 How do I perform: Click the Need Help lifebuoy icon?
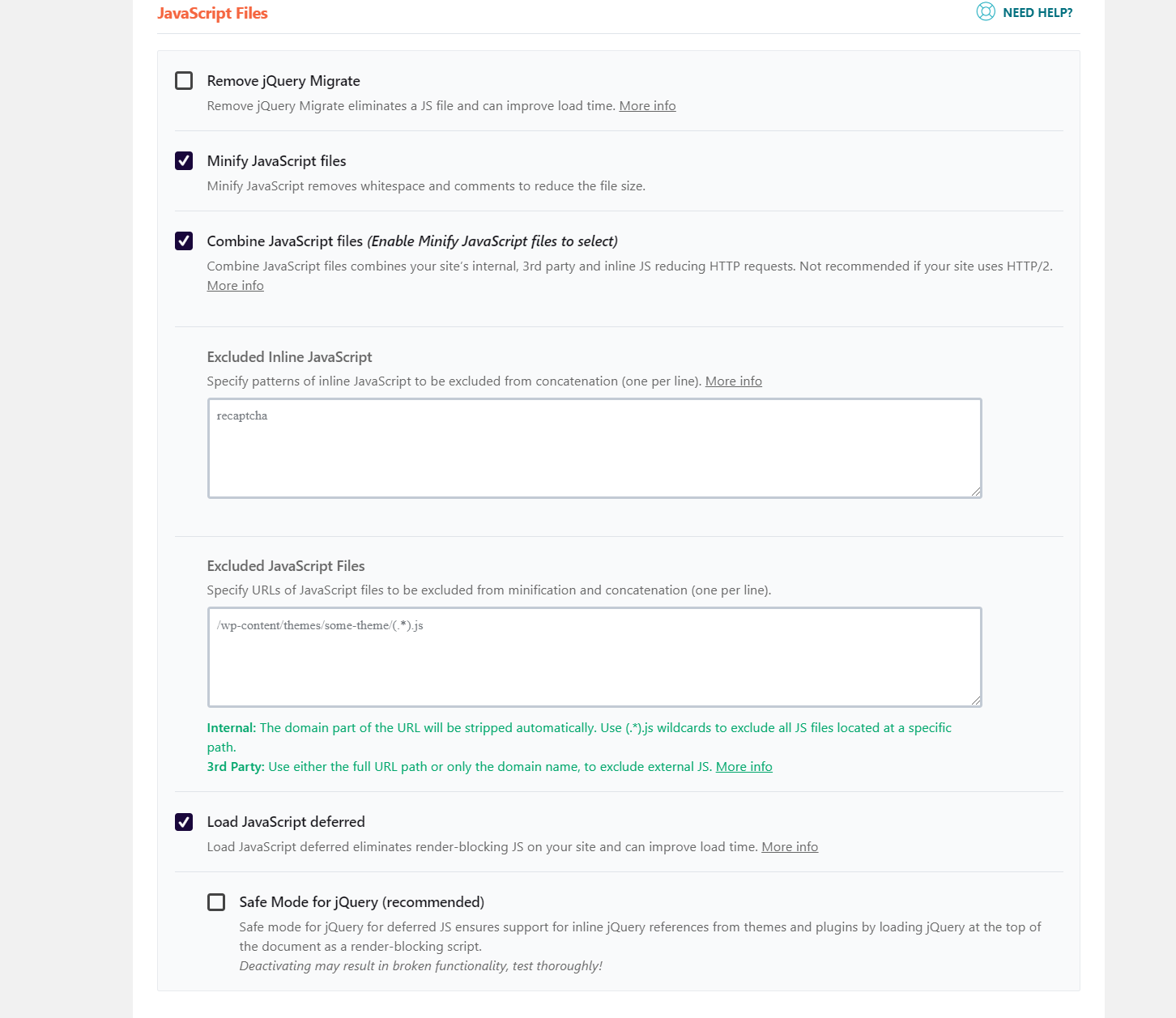pos(986,12)
